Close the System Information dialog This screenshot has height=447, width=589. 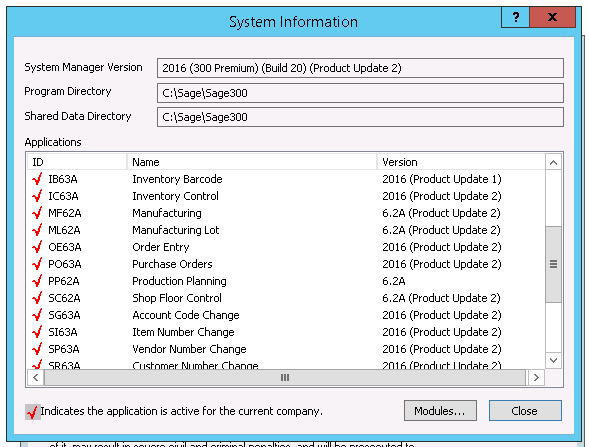pos(525,411)
